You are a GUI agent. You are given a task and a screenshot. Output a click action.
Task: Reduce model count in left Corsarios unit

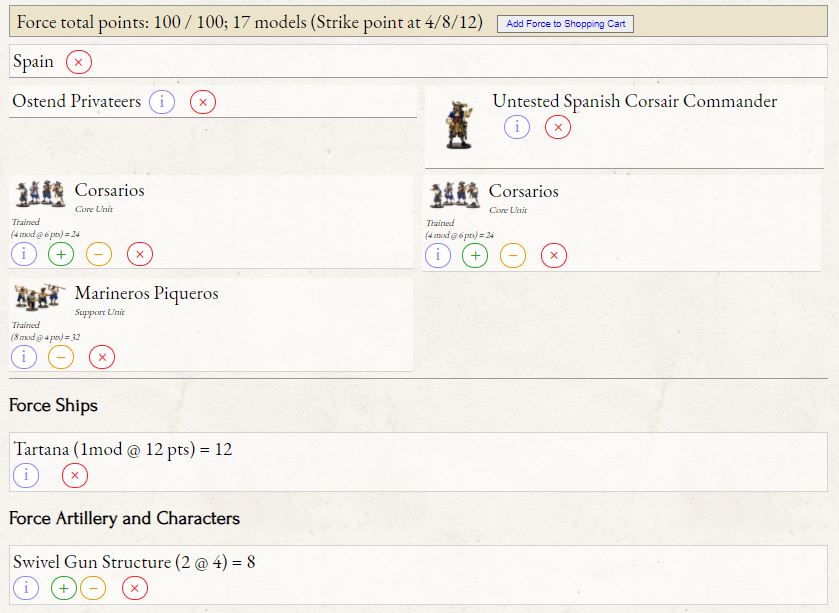point(99,254)
